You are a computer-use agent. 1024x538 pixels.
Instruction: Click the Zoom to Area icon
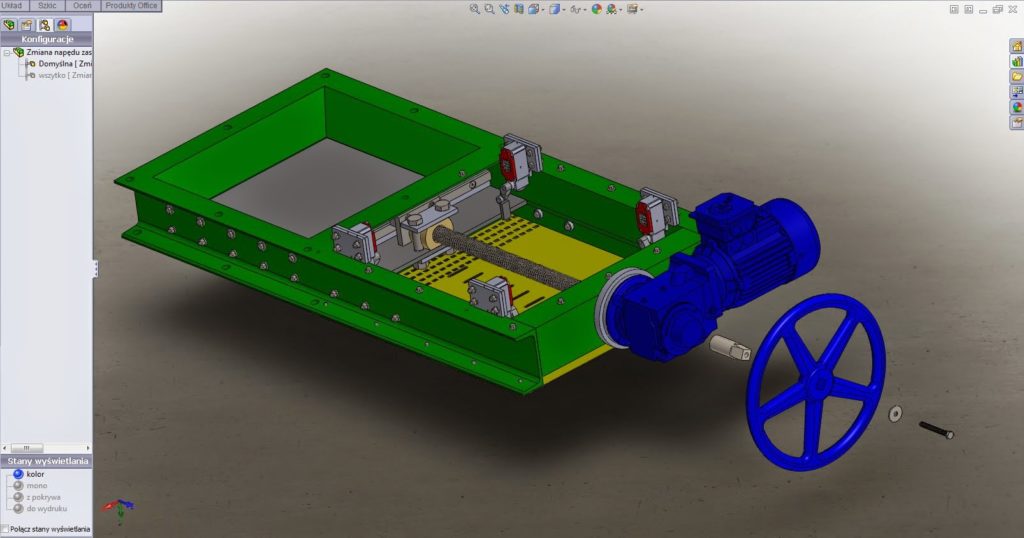click(x=489, y=9)
